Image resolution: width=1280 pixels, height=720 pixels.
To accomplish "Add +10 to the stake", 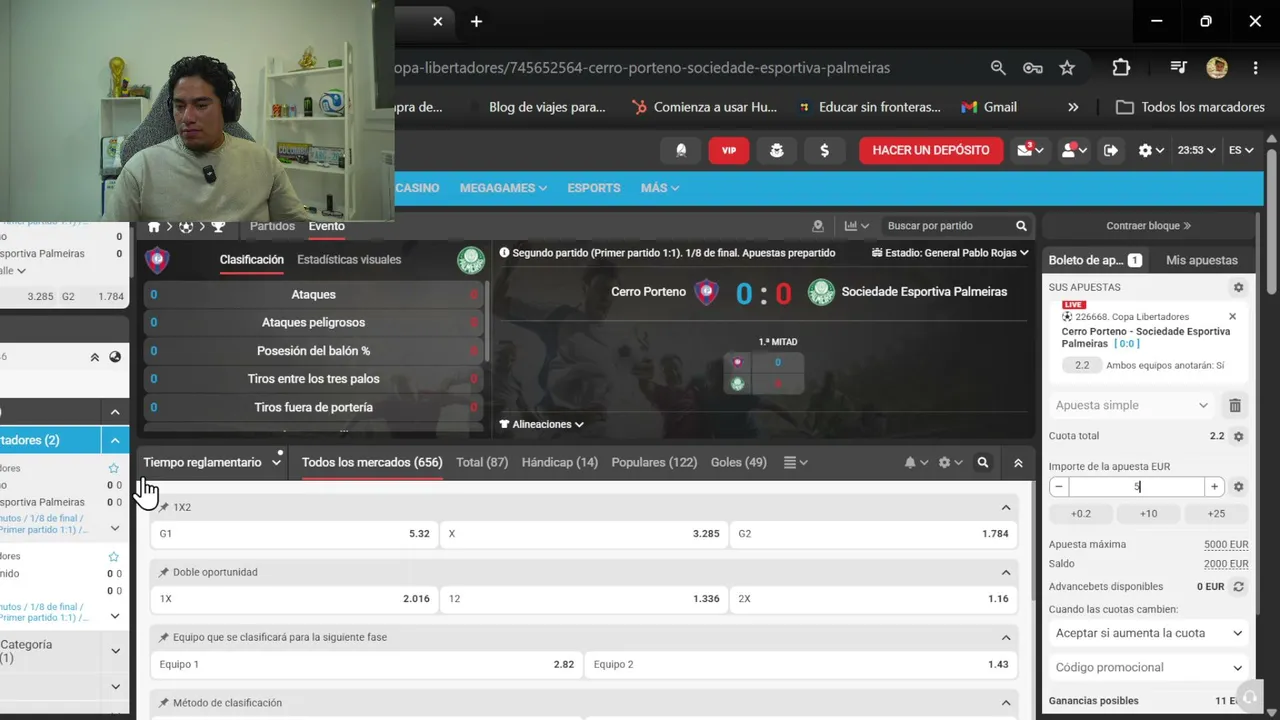I will (x=1148, y=514).
